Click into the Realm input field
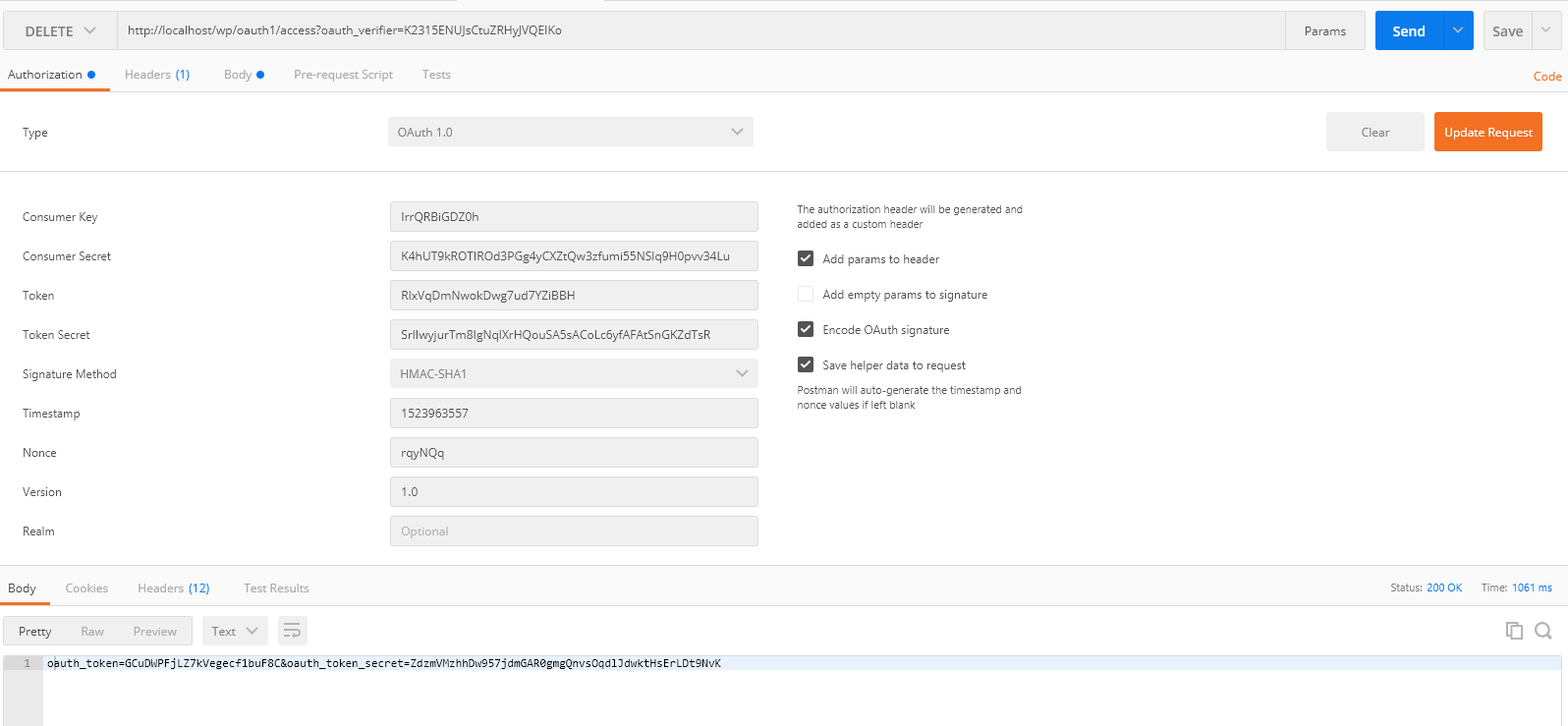This screenshot has width=1568, height=726. click(x=573, y=531)
